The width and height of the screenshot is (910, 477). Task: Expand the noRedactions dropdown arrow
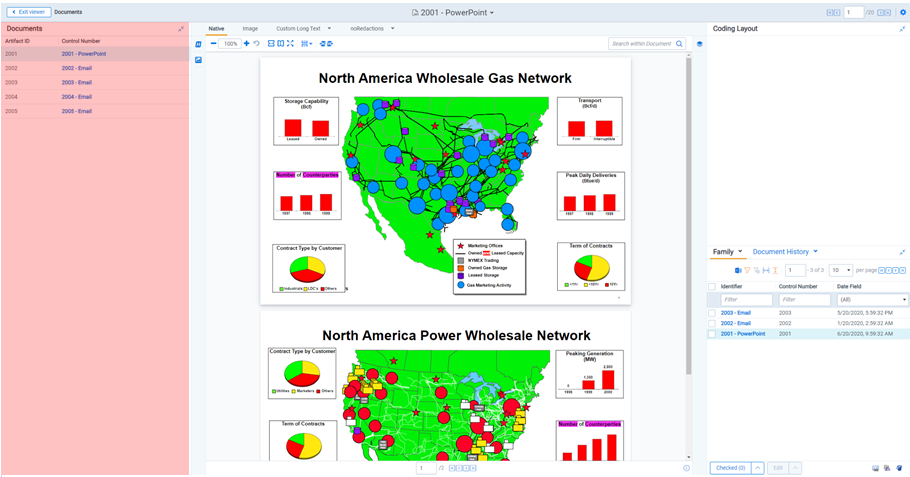click(393, 28)
